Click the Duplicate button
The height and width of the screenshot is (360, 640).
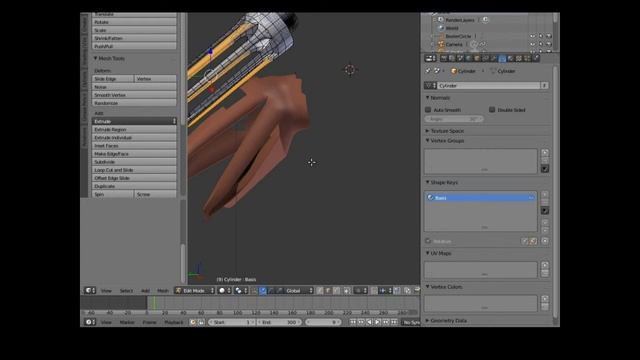(134, 186)
